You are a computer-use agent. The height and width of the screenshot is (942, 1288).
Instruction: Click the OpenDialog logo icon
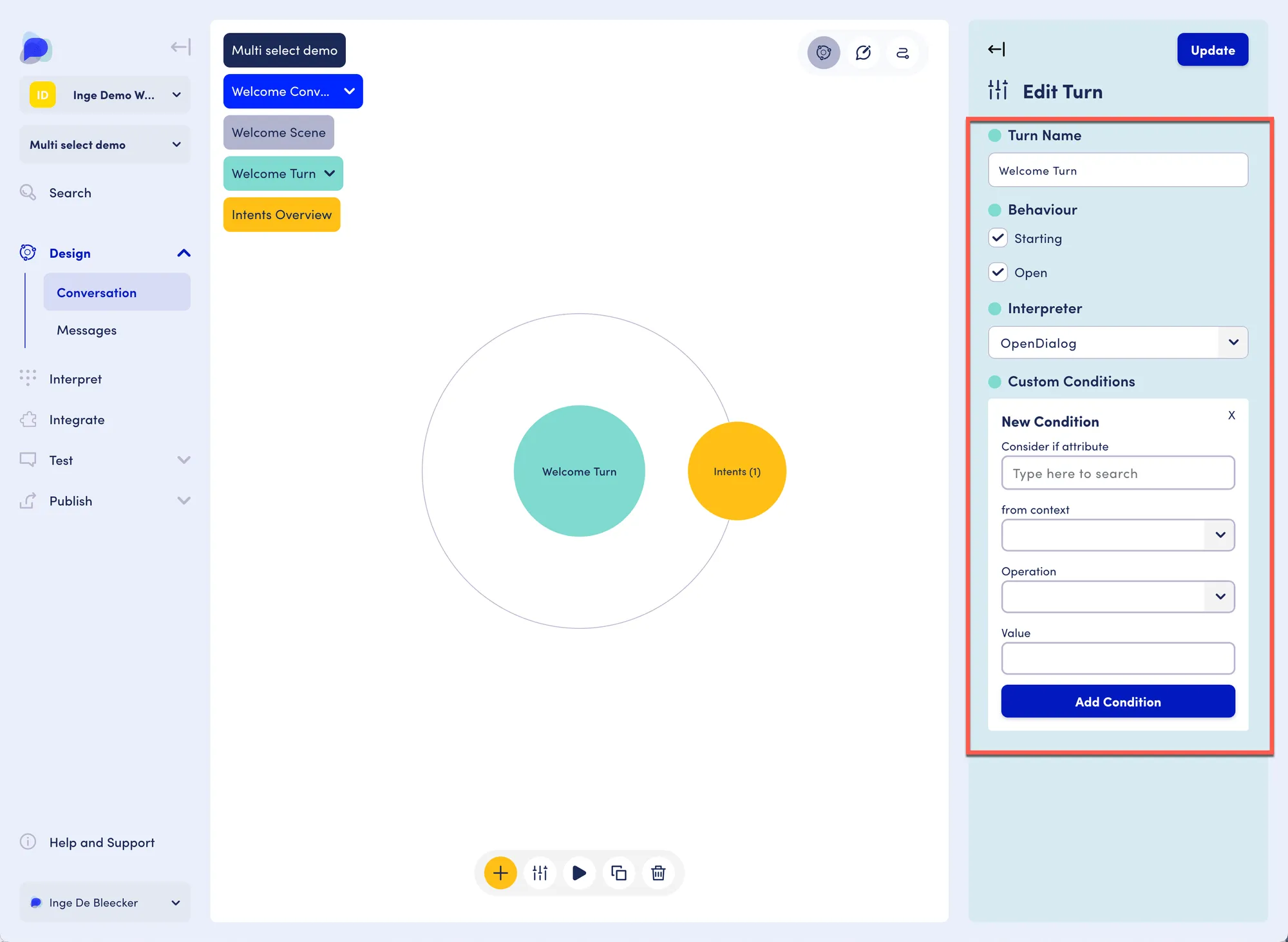tap(35, 48)
